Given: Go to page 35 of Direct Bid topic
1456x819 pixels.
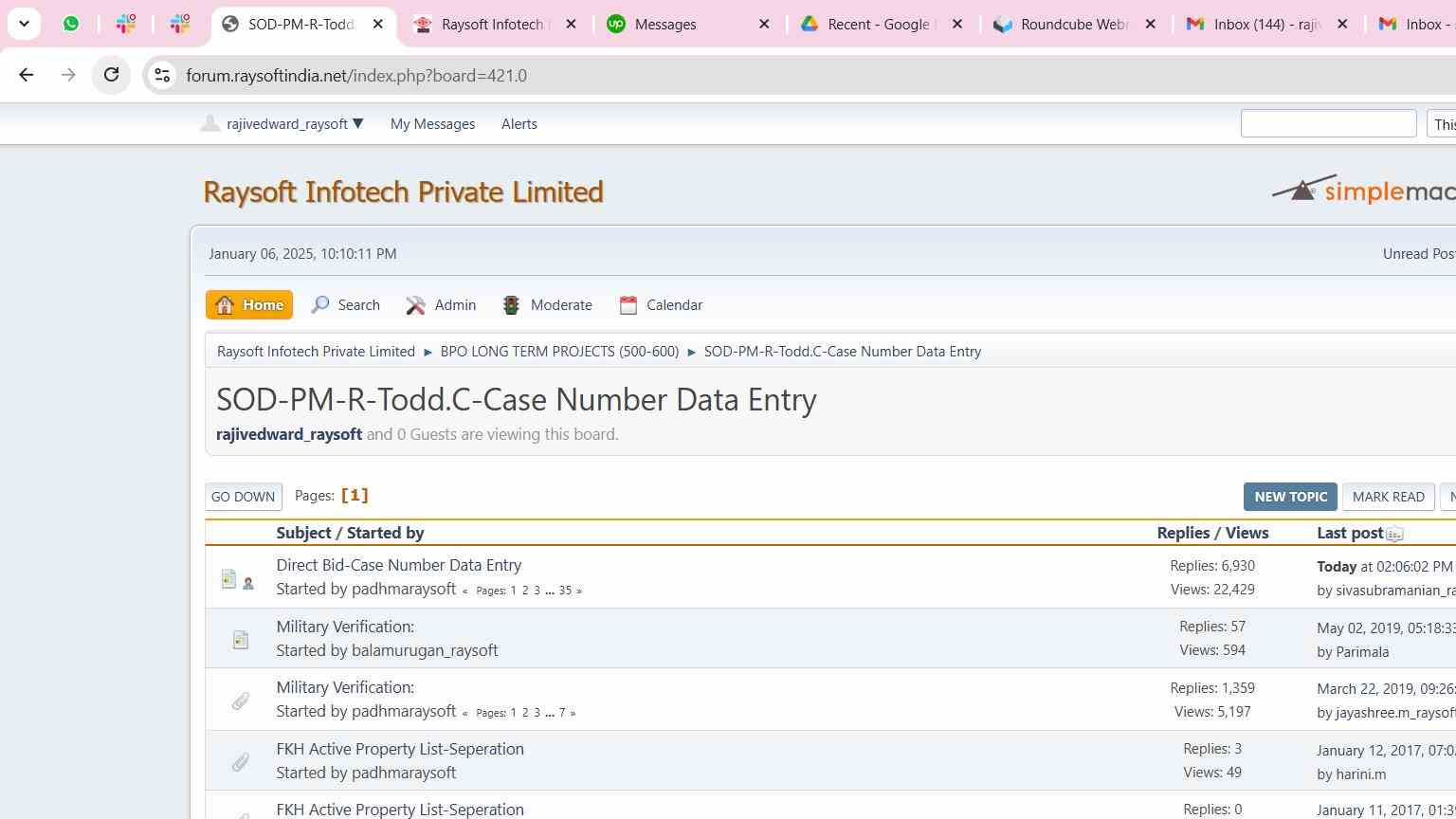Looking at the screenshot, I should point(565,591).
